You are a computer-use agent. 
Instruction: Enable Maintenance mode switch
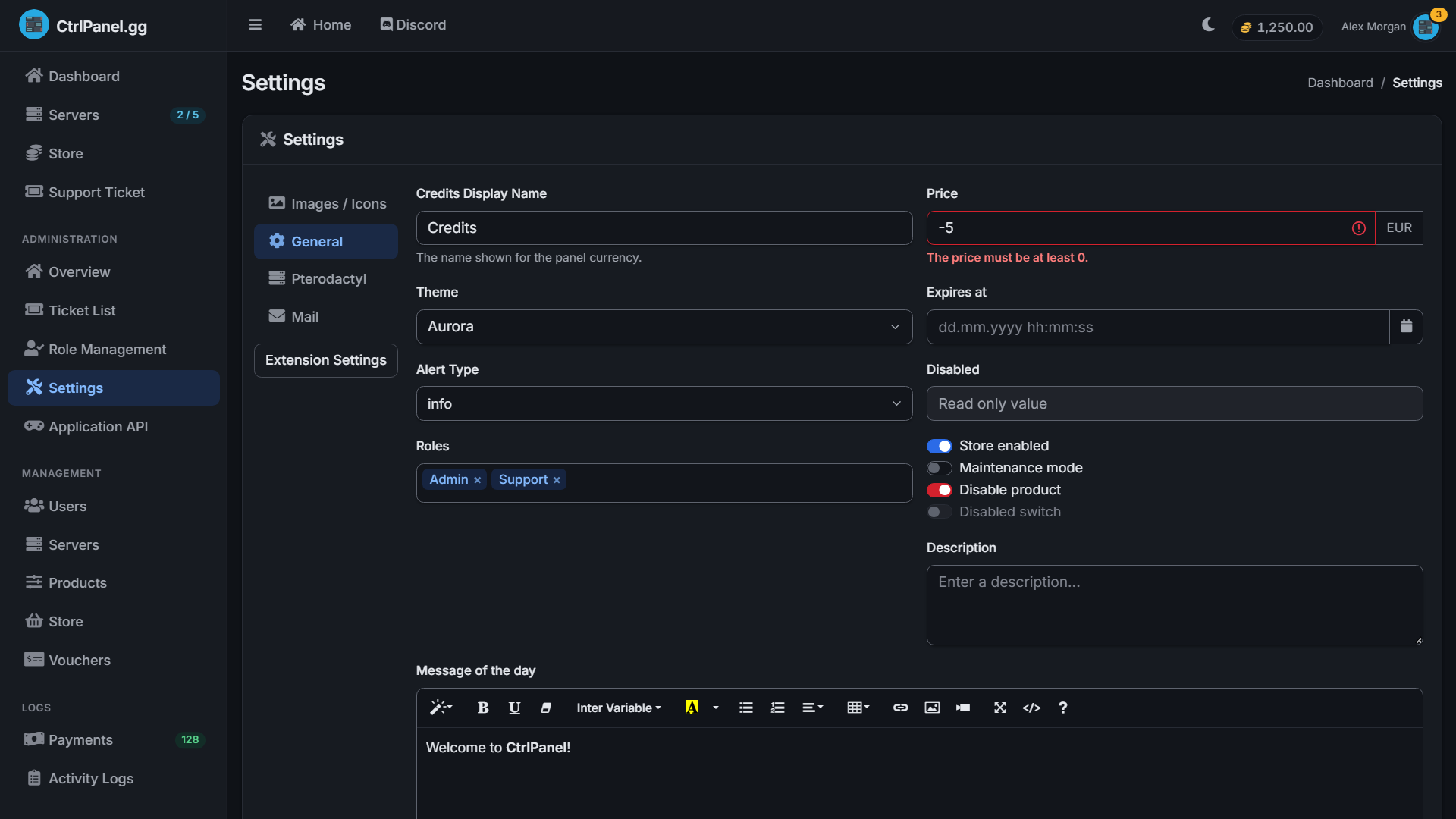point(939,468)
